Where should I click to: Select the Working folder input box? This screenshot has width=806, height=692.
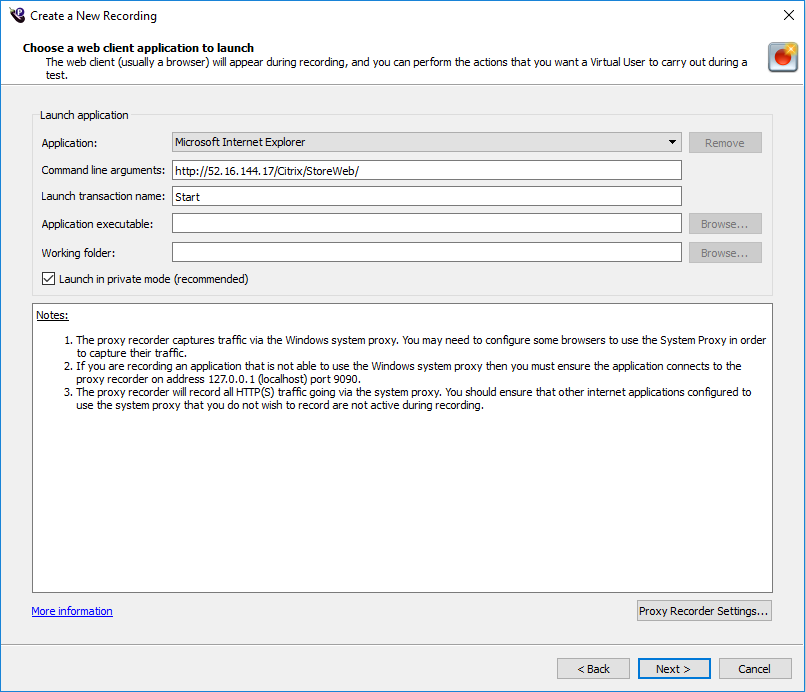426,253
